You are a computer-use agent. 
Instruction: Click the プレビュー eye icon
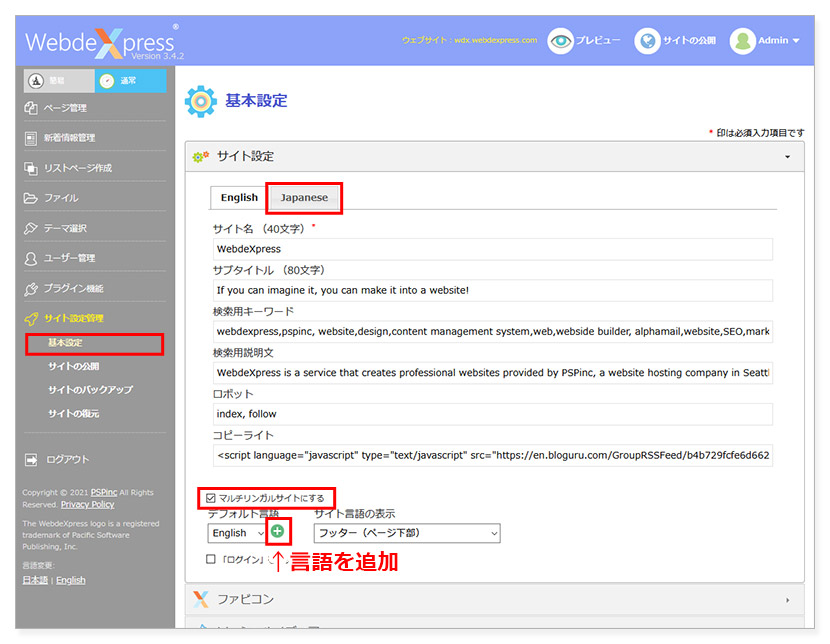(561, 41)
